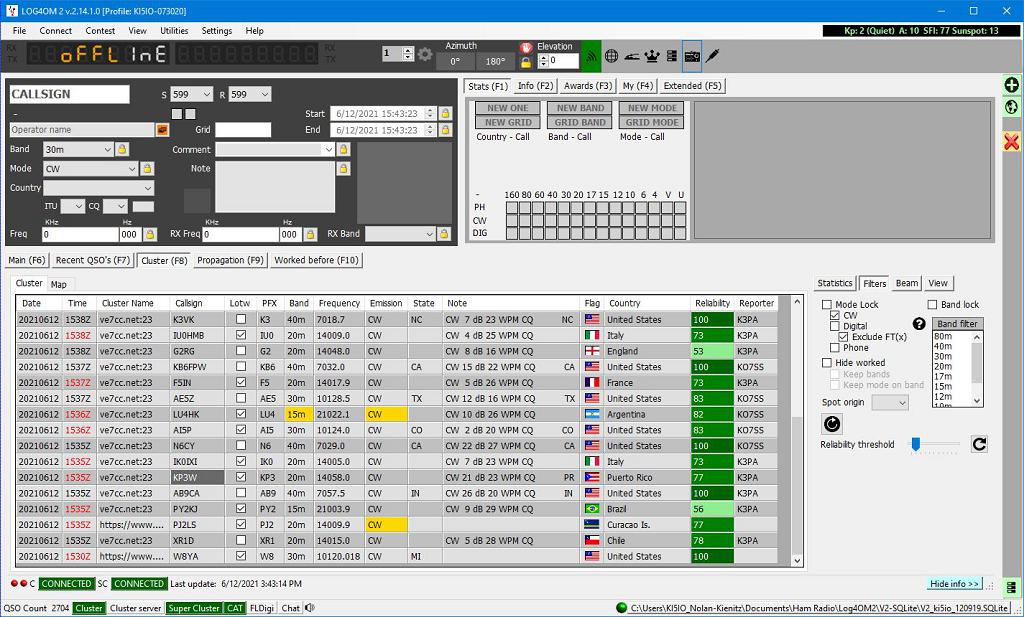Click the red X clear icon
Image resolution: width=1024 pixels, height=617 pixels.
[x=1012, y=141]
